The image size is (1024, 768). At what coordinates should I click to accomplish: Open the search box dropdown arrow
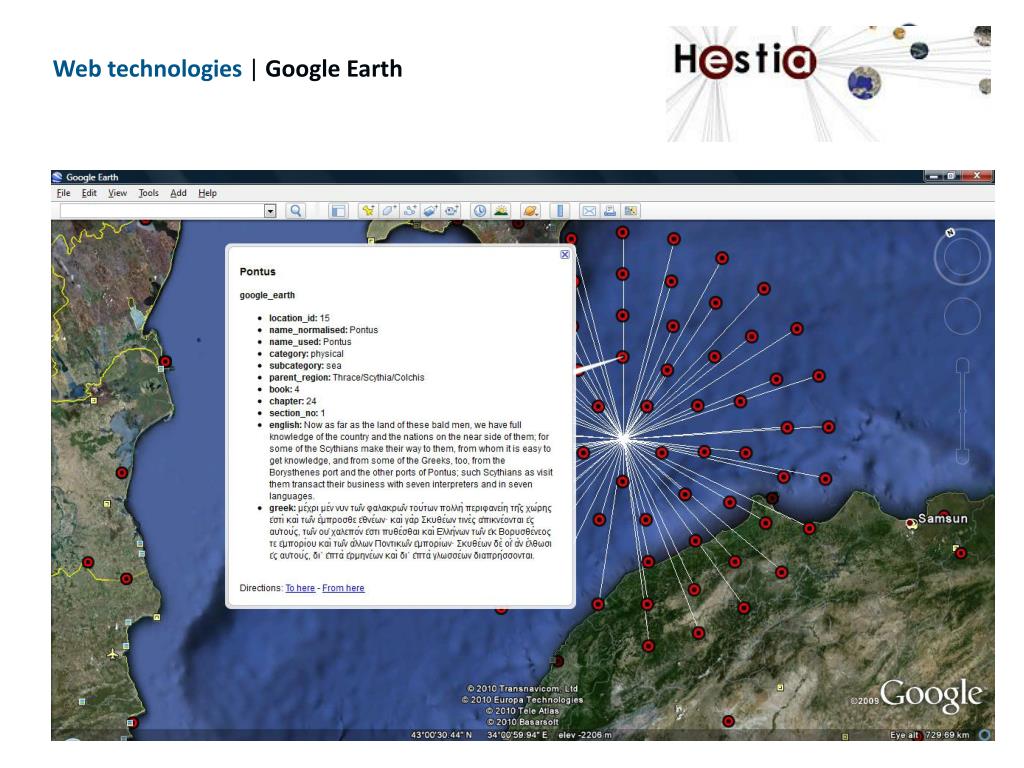tap(270, 210)
